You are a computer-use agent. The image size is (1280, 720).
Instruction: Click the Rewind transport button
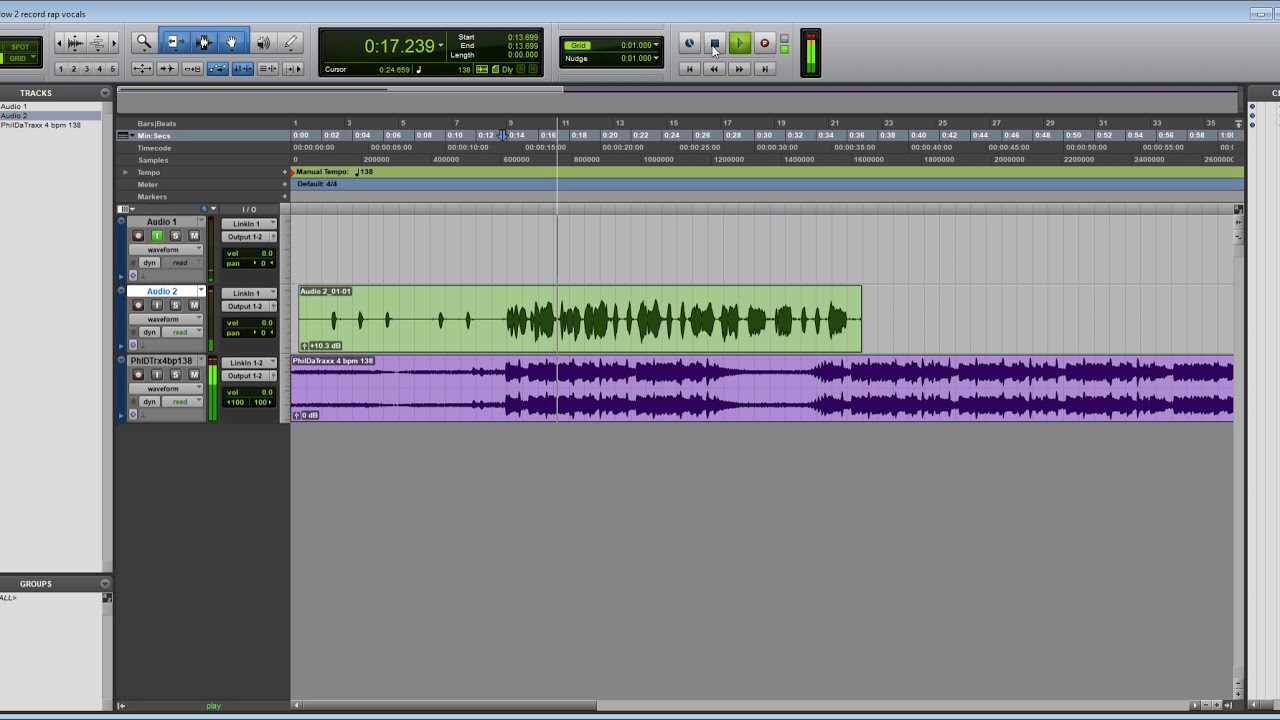(714, 69)
